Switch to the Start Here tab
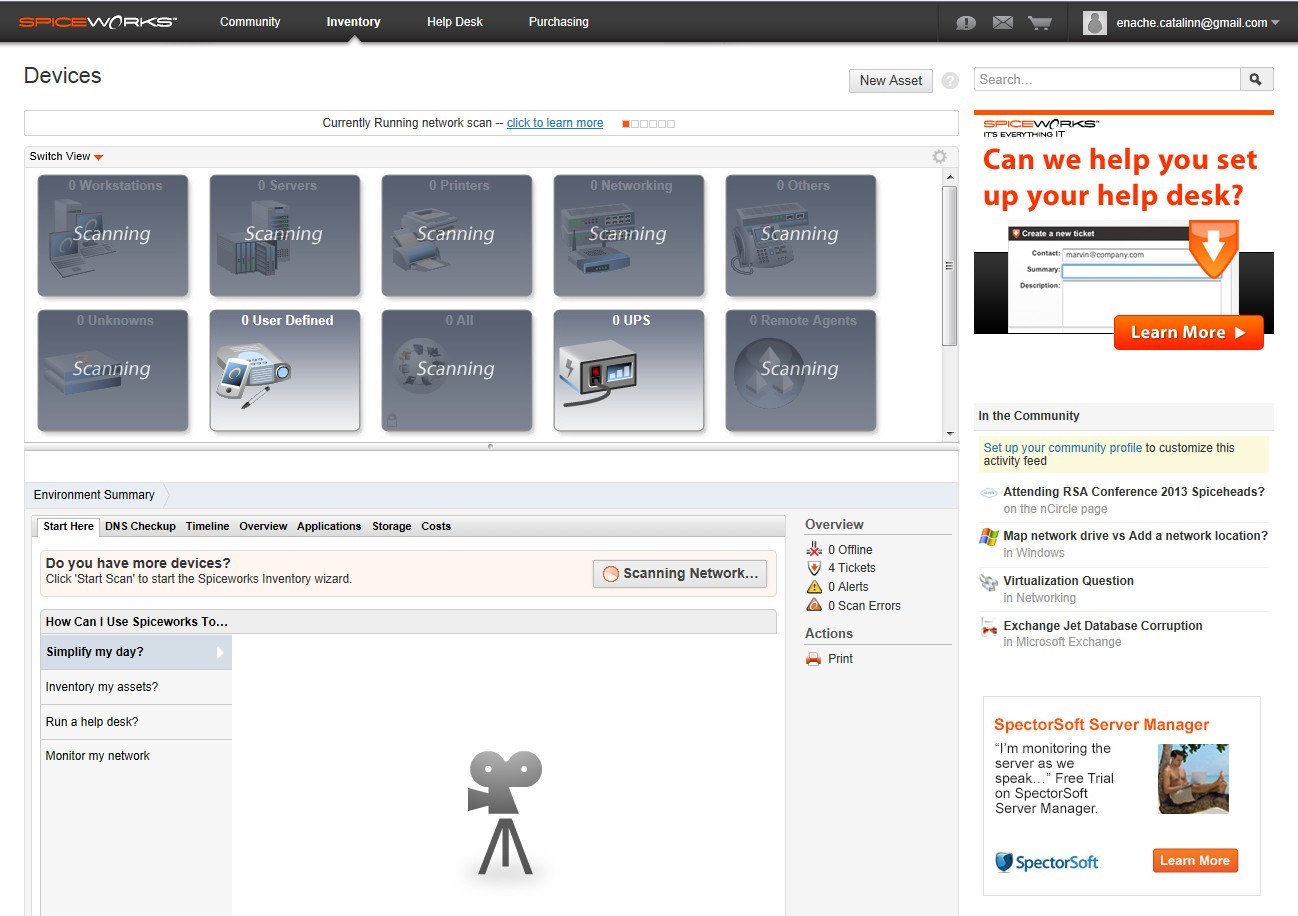 coord(69,526)
